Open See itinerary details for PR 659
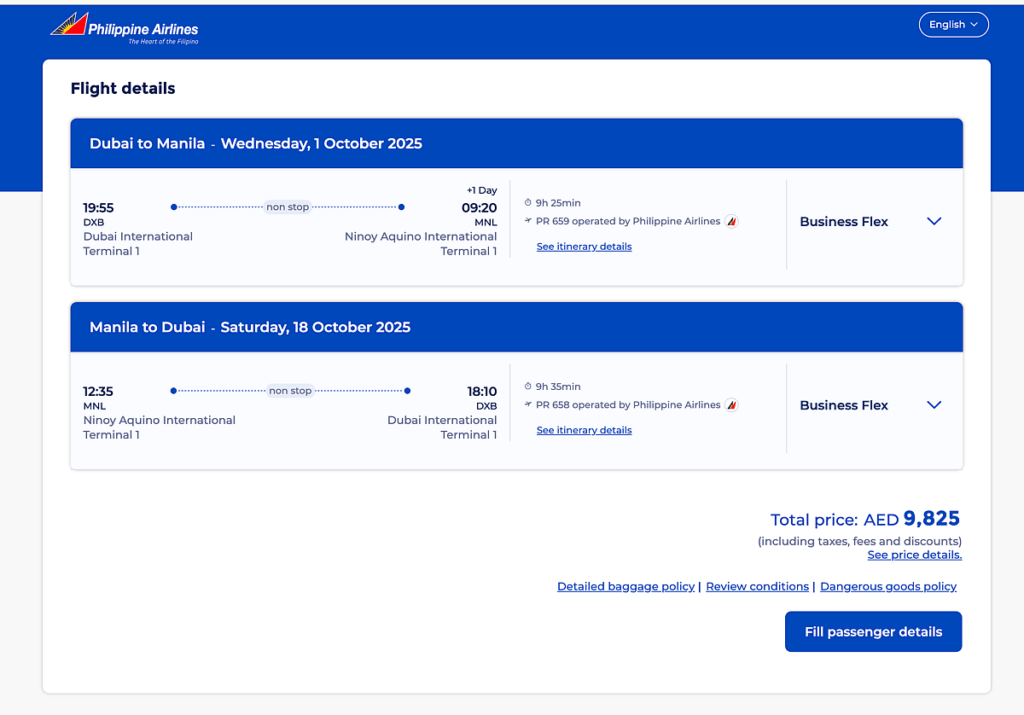The image size is (1024, 715). 584,247
